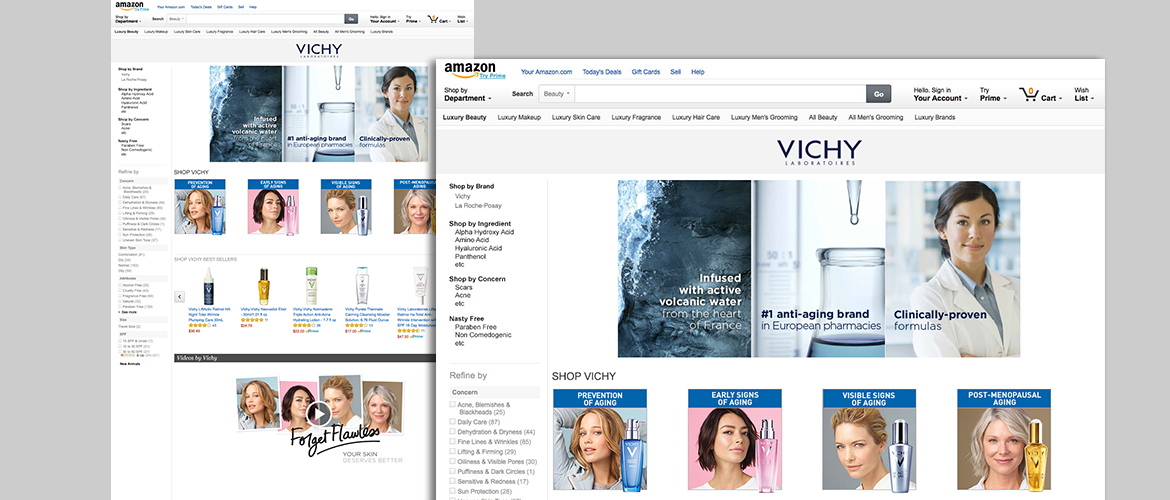This screenshot has width=1170, height=500.
Task: Tick Fine Lines & Wrinkles (85) on foreground page
Action: pos(453,441)
